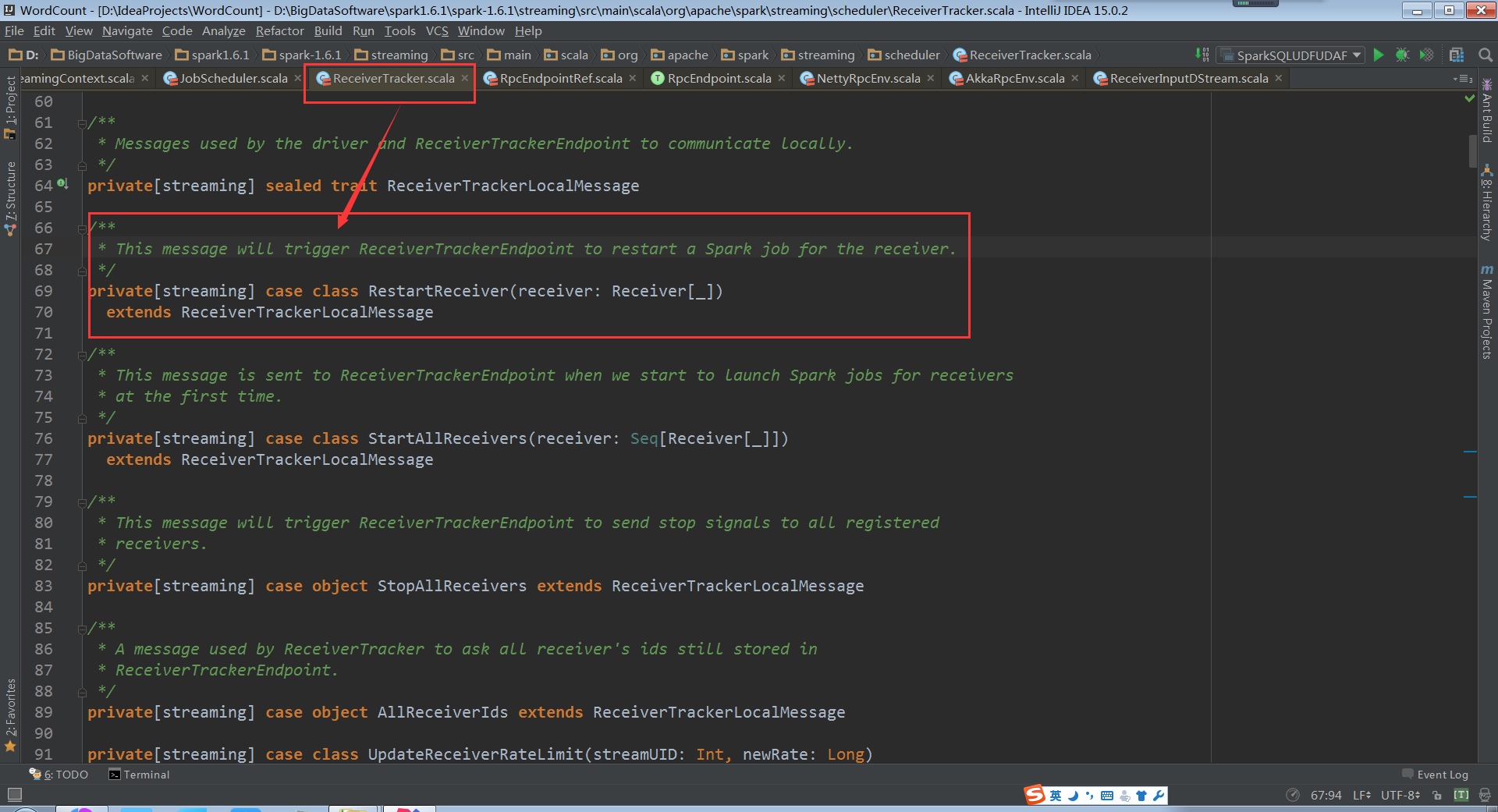
Task: Run with coverage icon in toolbar
Action: [1426, 55]
